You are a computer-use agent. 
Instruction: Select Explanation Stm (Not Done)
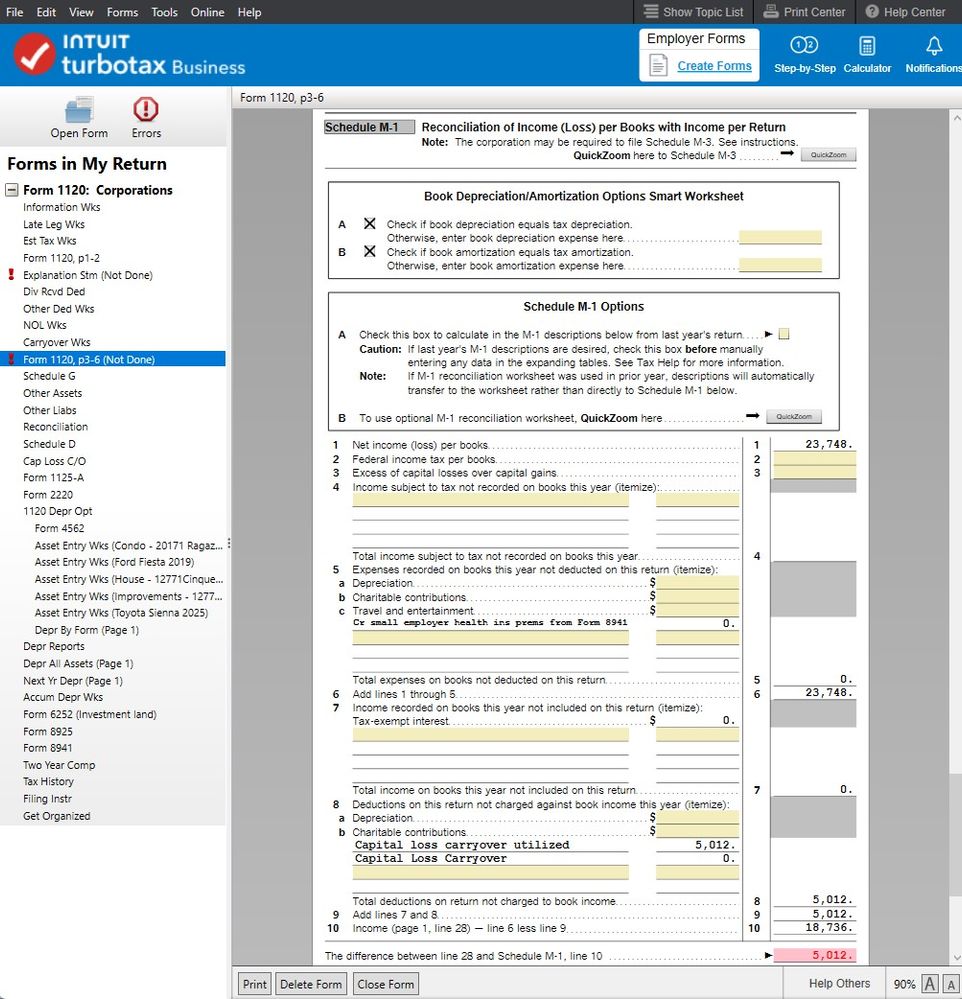click(88, 275)
